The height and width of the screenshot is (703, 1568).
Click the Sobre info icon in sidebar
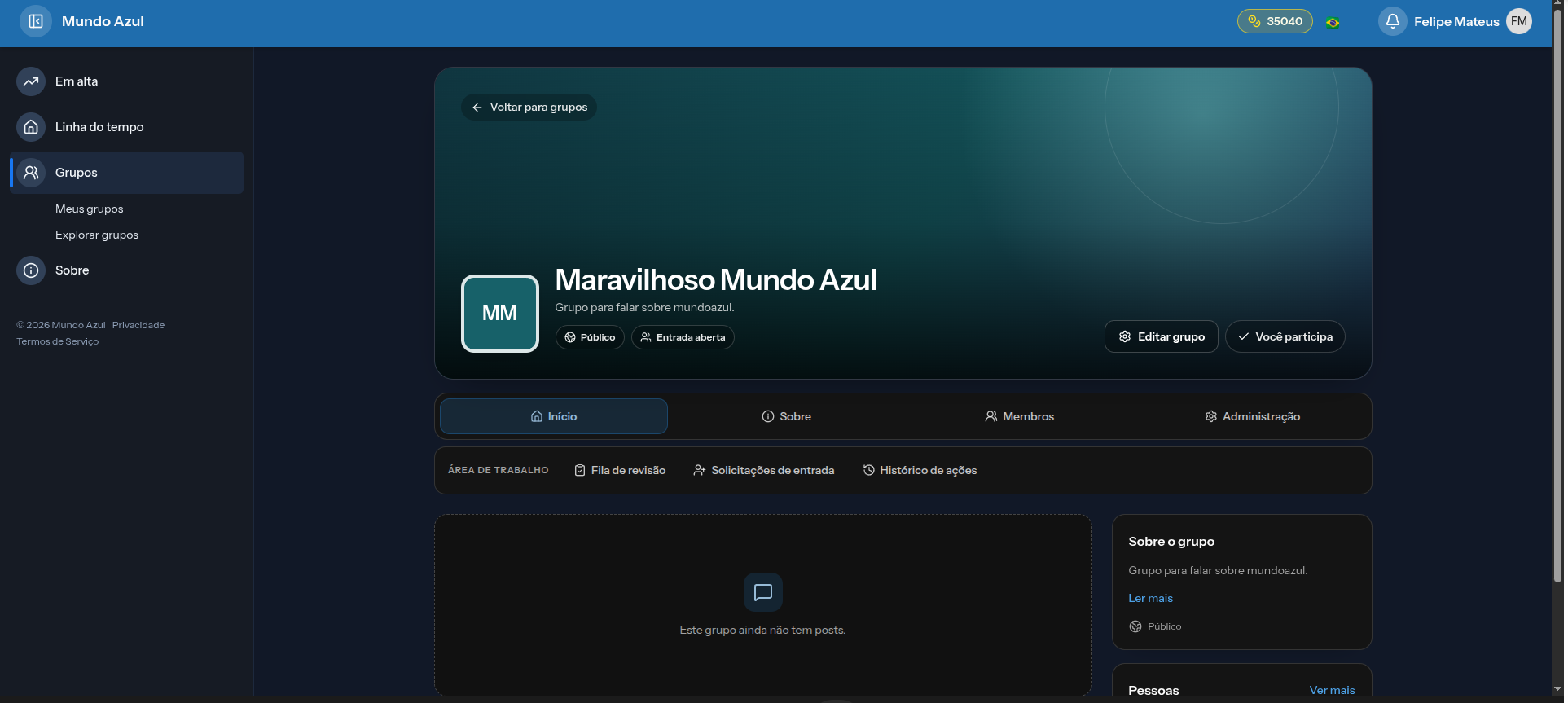(x=31, y=270)
